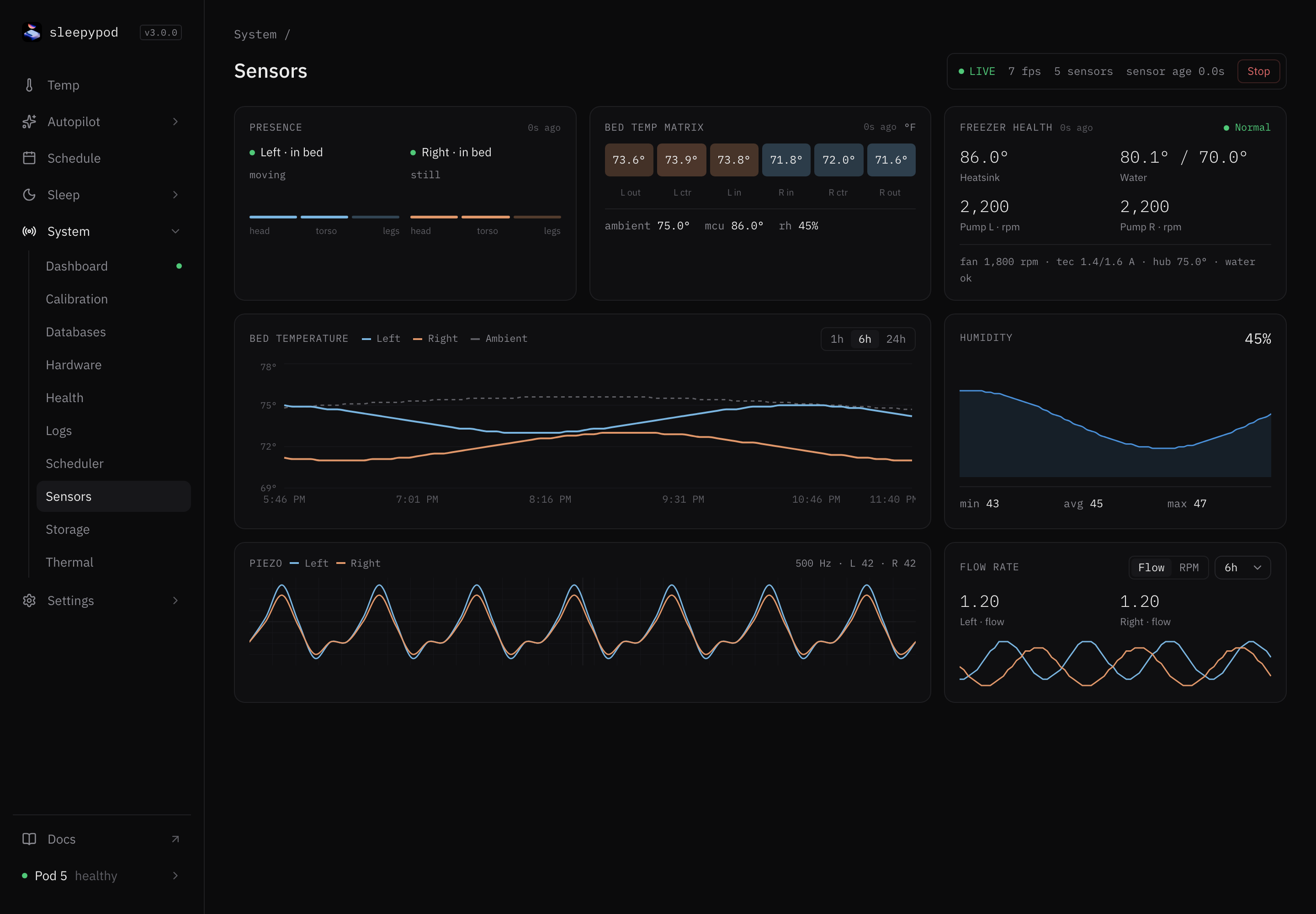
Task: Stop the live sensor stream
Action: 1258,72
